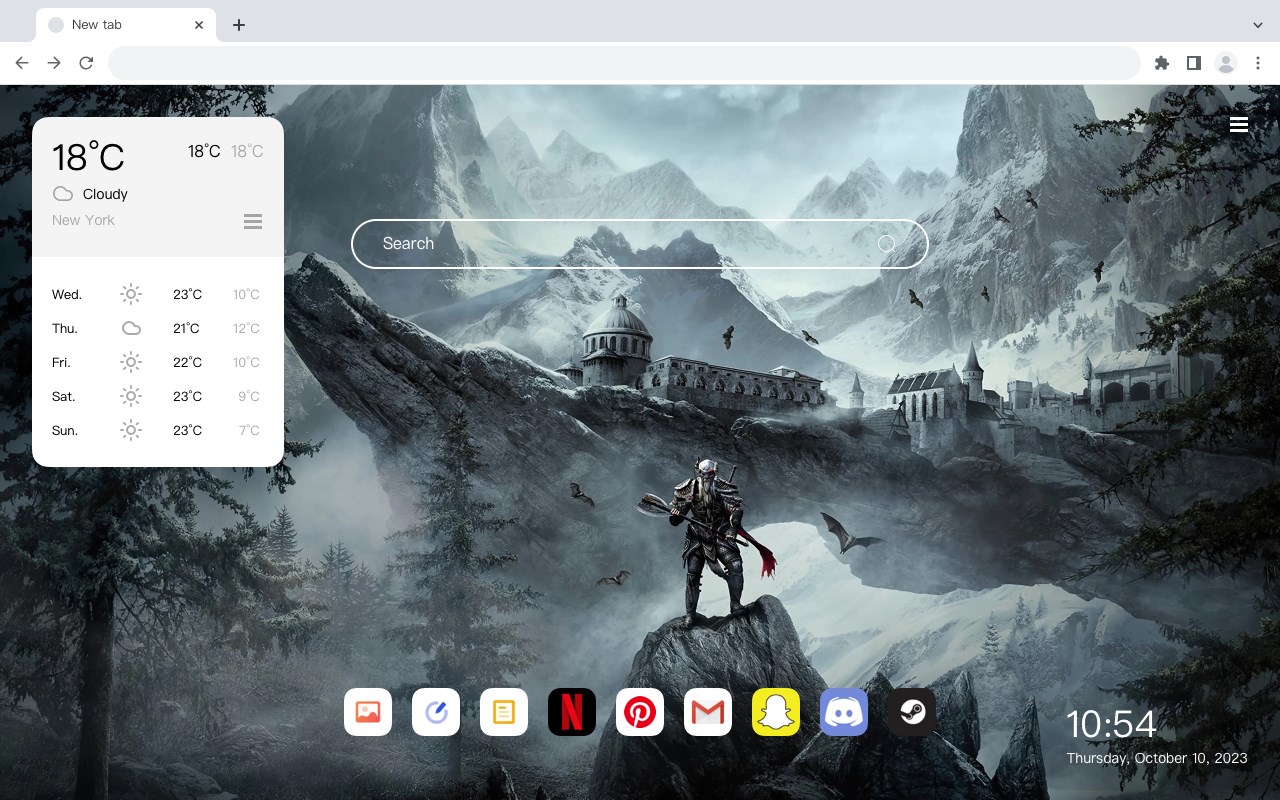Click Friday's 22°C high temperature
1280x800 pixels.
[187, 362]
